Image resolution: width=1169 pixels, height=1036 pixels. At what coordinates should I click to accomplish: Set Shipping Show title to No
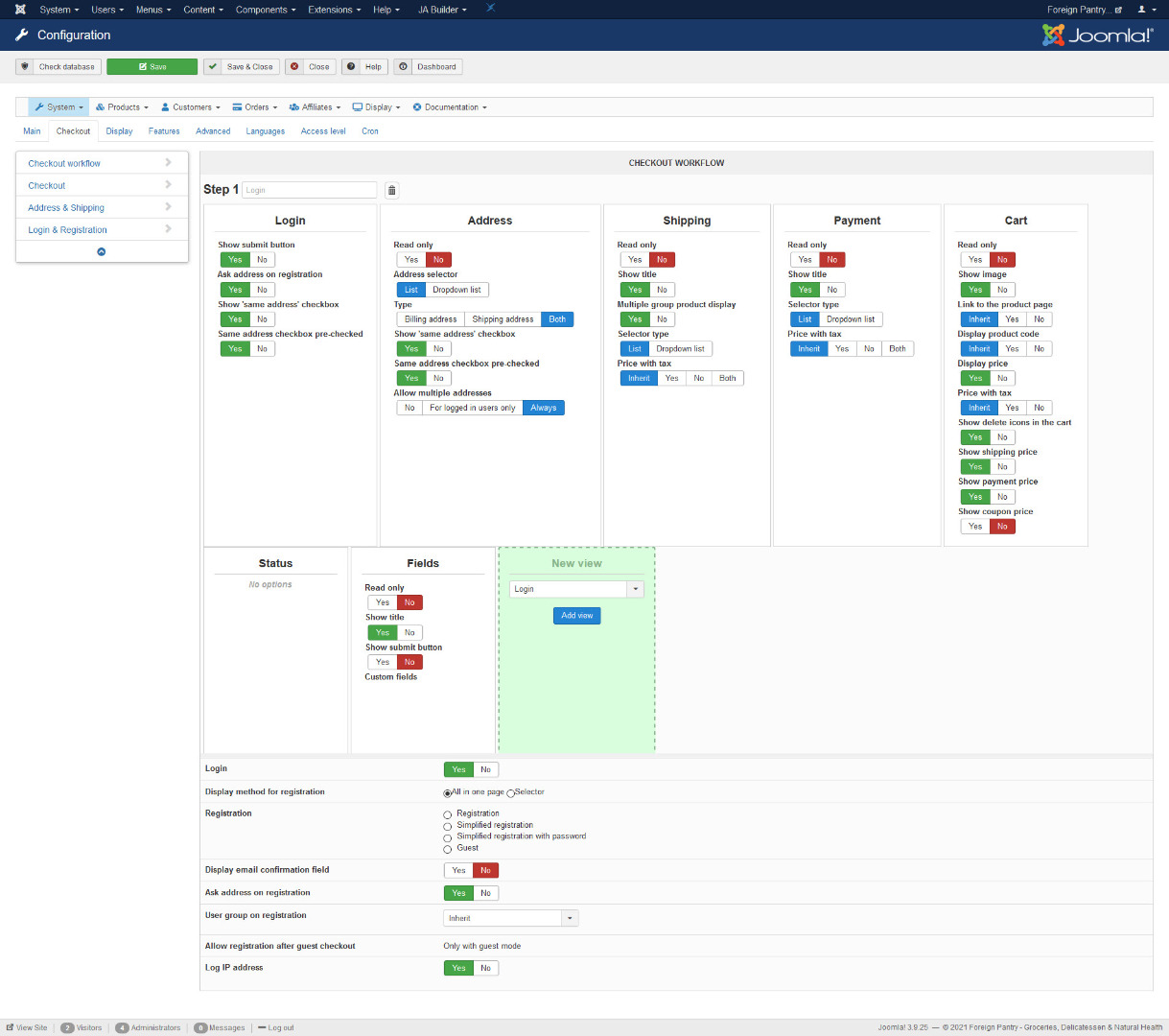662,290
